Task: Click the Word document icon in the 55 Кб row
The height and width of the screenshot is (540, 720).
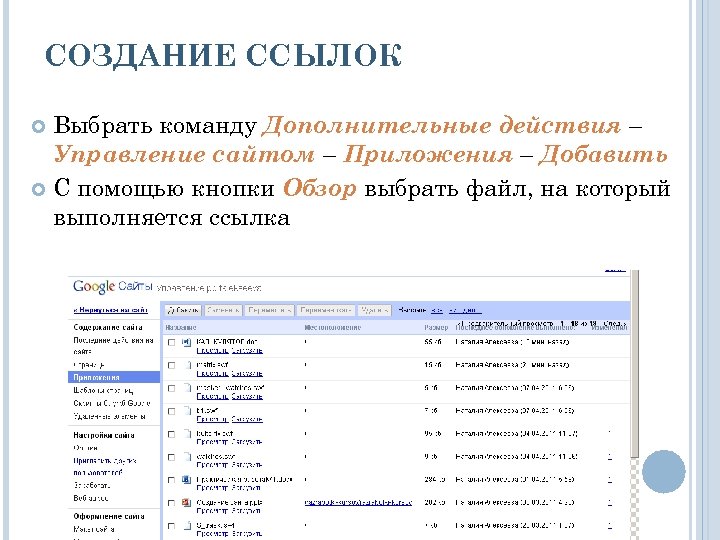Action: [186, 342]
